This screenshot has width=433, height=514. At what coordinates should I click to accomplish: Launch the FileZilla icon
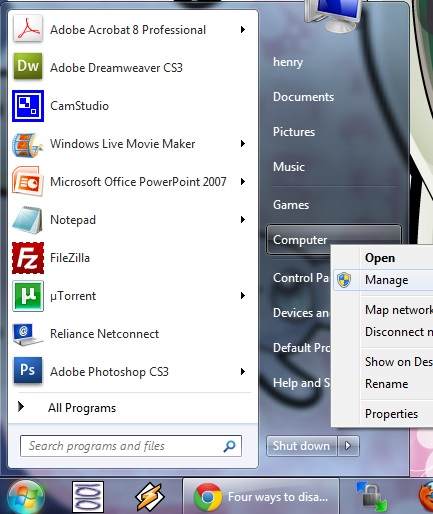click(x=28, y=258)
